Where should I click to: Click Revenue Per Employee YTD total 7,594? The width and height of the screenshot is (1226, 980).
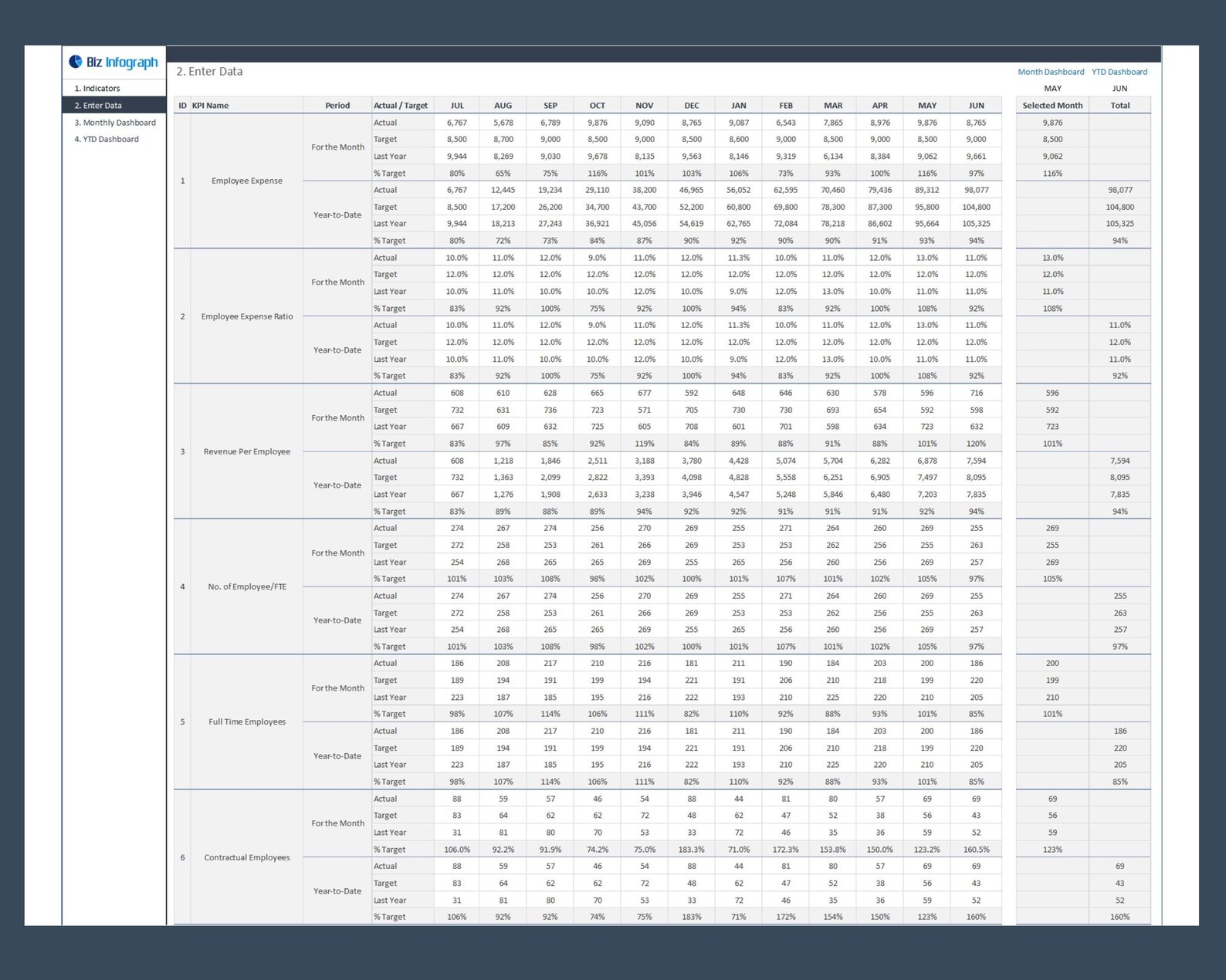click(1119, 461)
